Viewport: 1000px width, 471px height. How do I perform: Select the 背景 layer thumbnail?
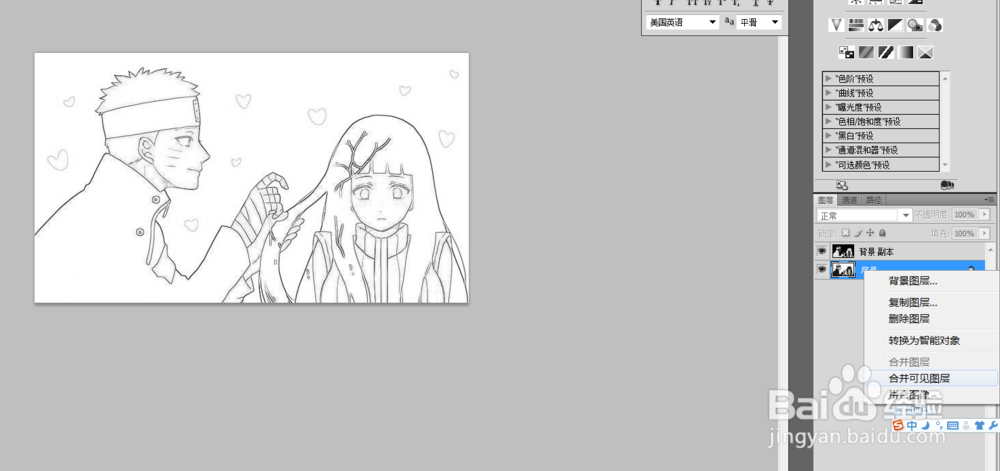(x=843, y=270)
